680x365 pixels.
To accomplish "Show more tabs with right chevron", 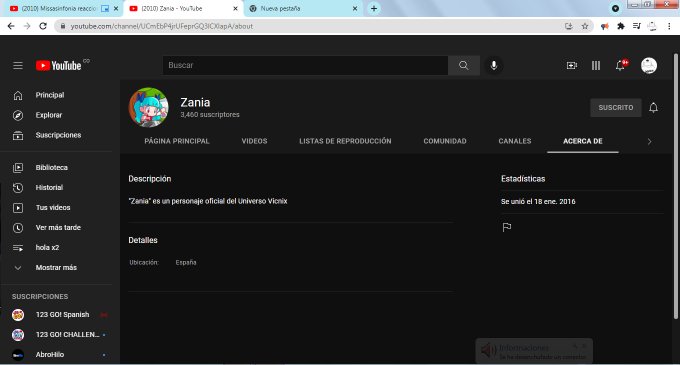I will (649, 142).
